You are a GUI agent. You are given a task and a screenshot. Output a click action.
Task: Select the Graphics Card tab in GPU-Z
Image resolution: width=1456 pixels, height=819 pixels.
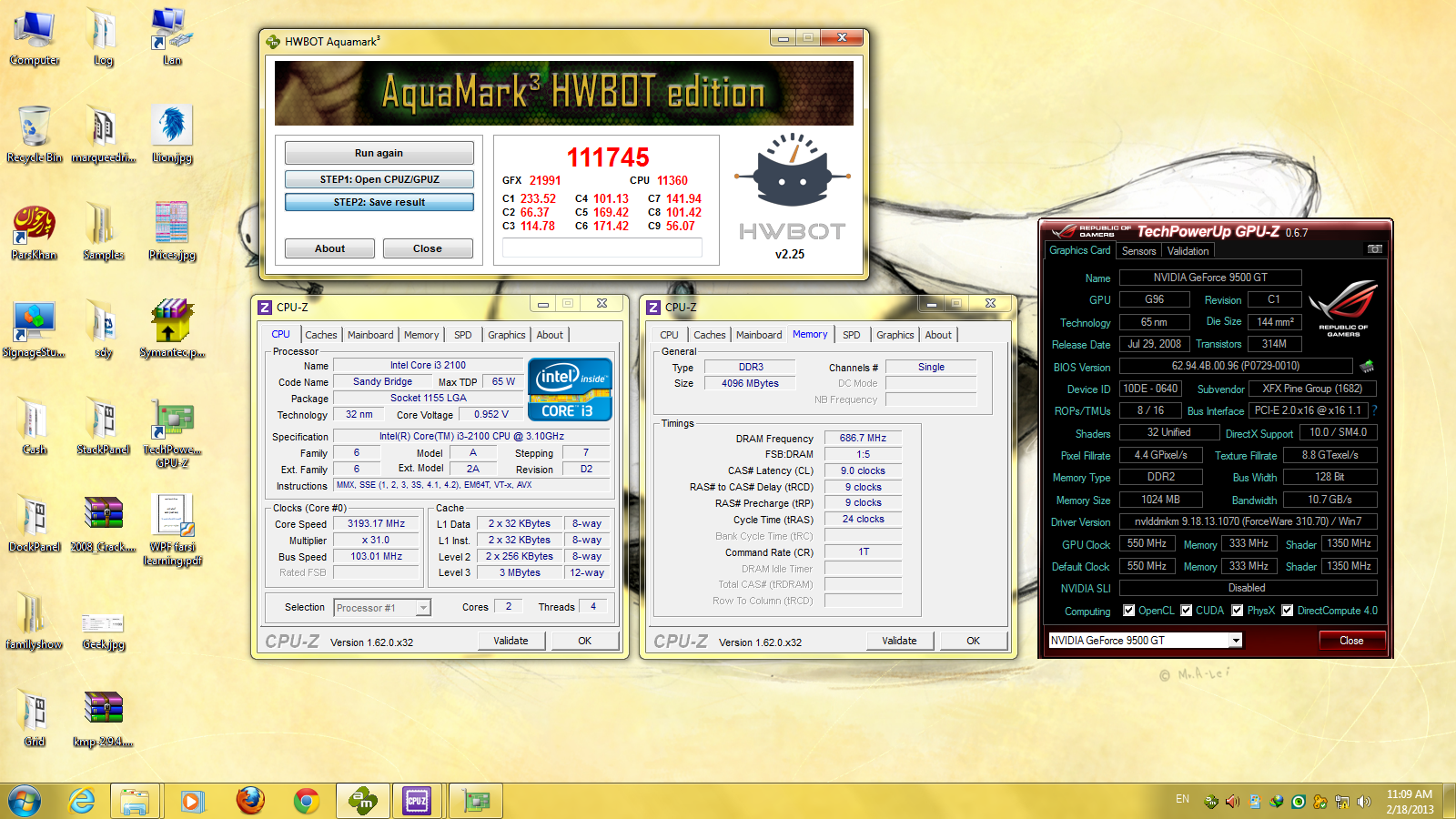tap(1080, 250)
